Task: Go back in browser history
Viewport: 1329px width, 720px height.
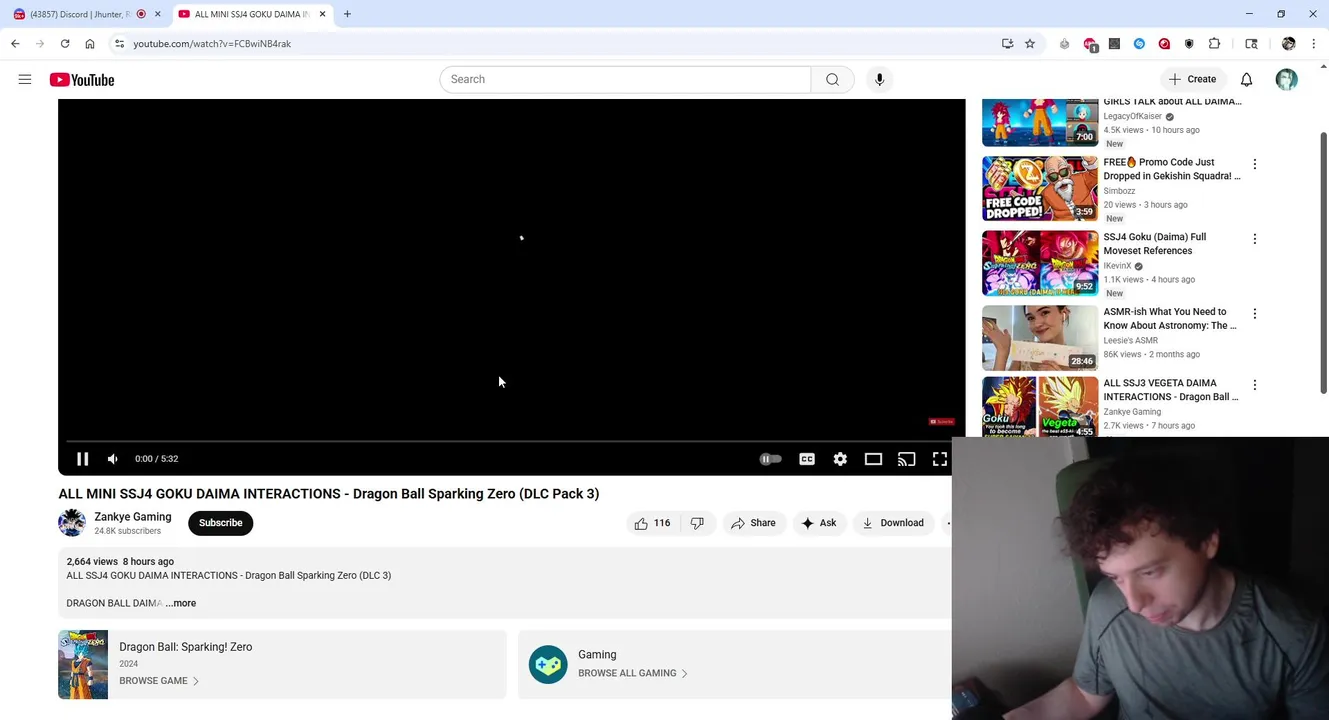Action: coord(15,44)
